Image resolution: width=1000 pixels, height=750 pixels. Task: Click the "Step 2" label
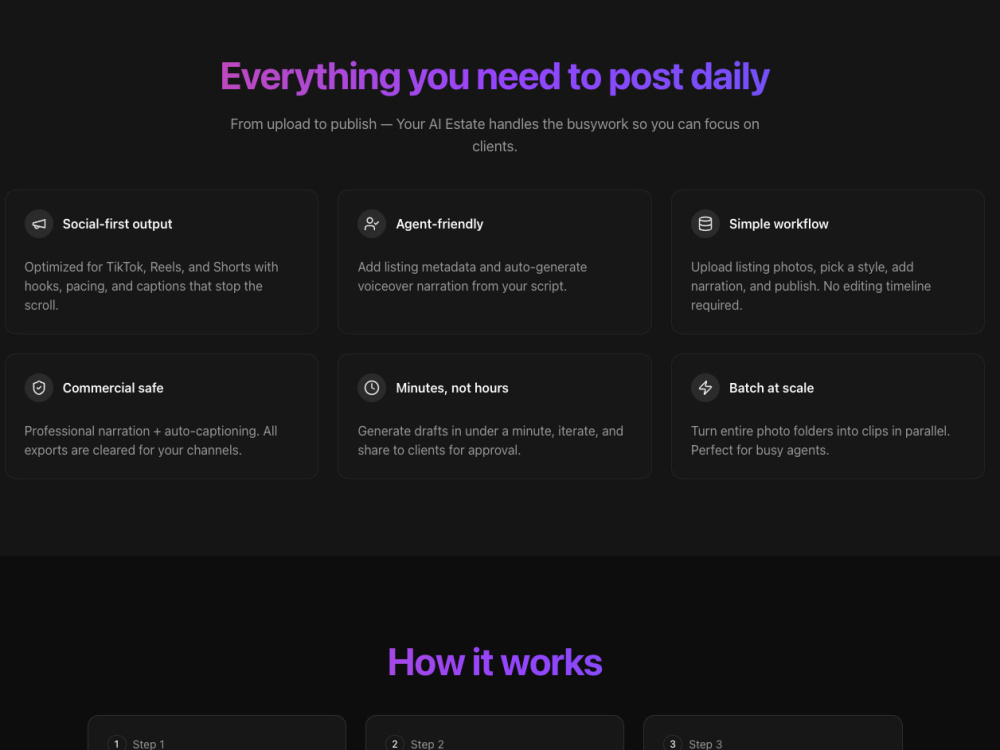427,744
